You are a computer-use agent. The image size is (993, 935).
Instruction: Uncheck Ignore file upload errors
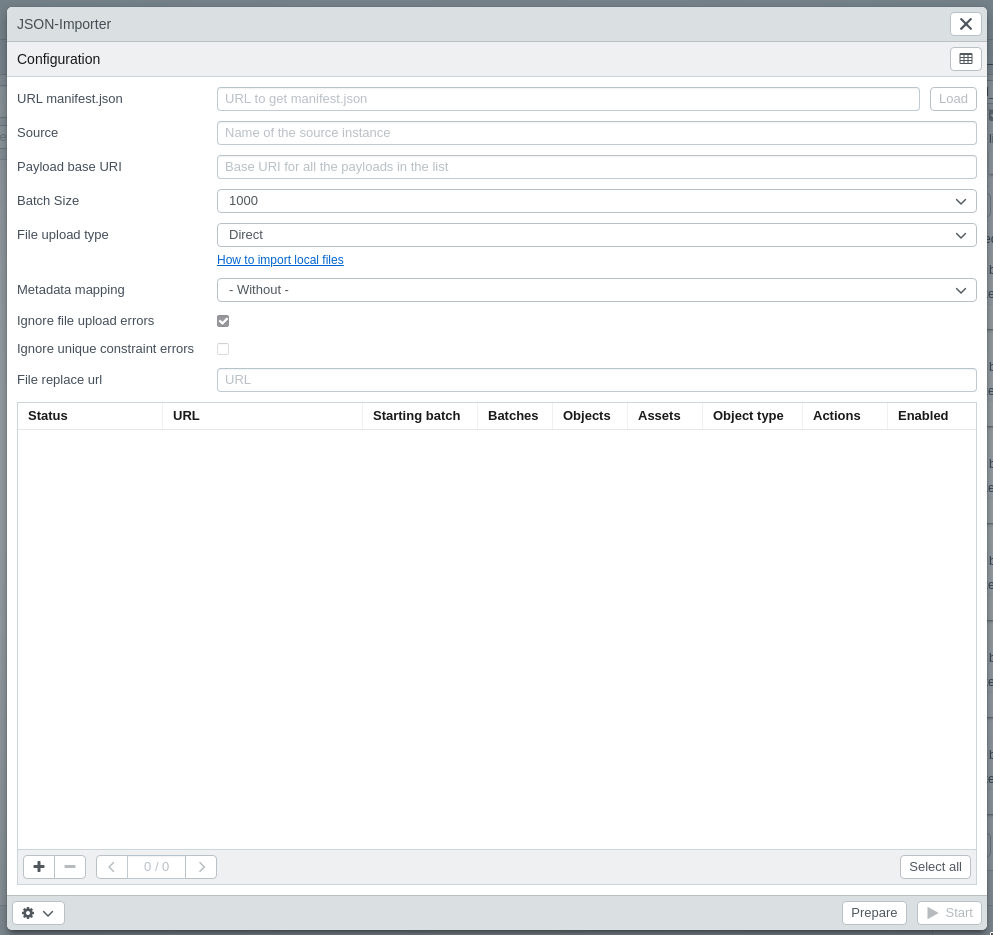pos(223,321)
